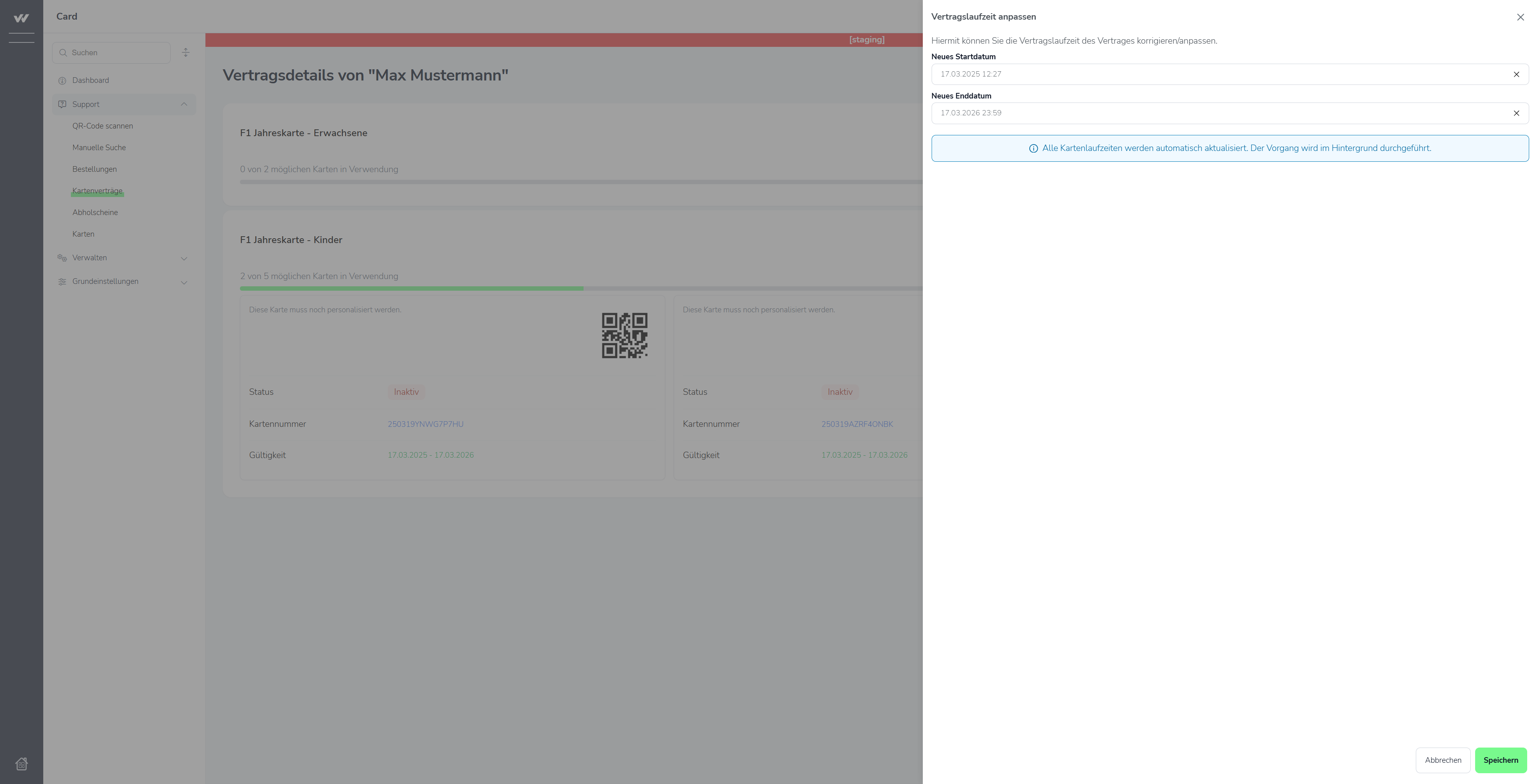Screen dimensions: 1538x784
Task: Open Abholscheine in the sidebar
Action: pos(95,213)
